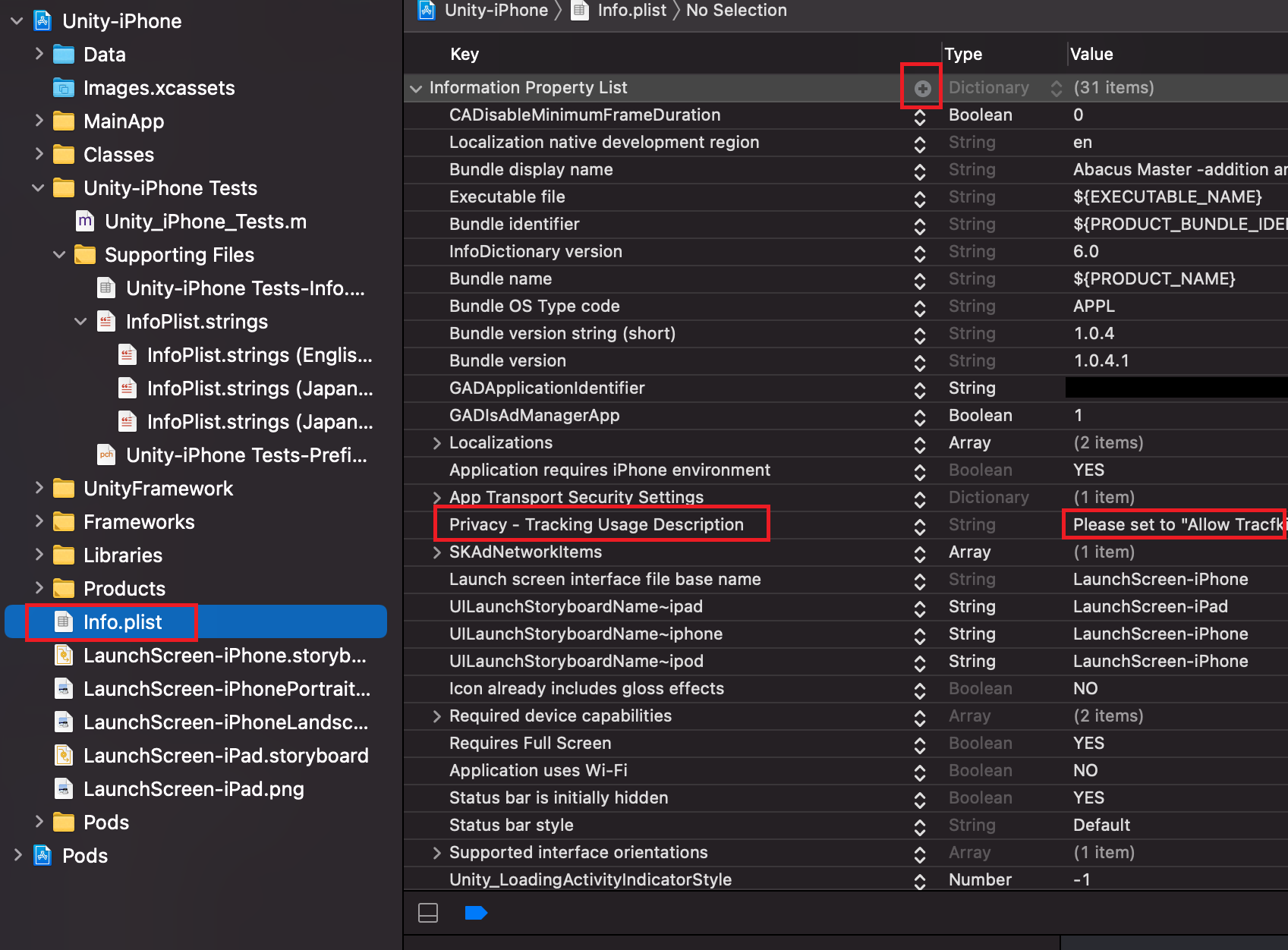This screenshot has height=950, width=1288.
Task: Click the Bundle version value 1.0.4.1
Action: [1101, 361]
